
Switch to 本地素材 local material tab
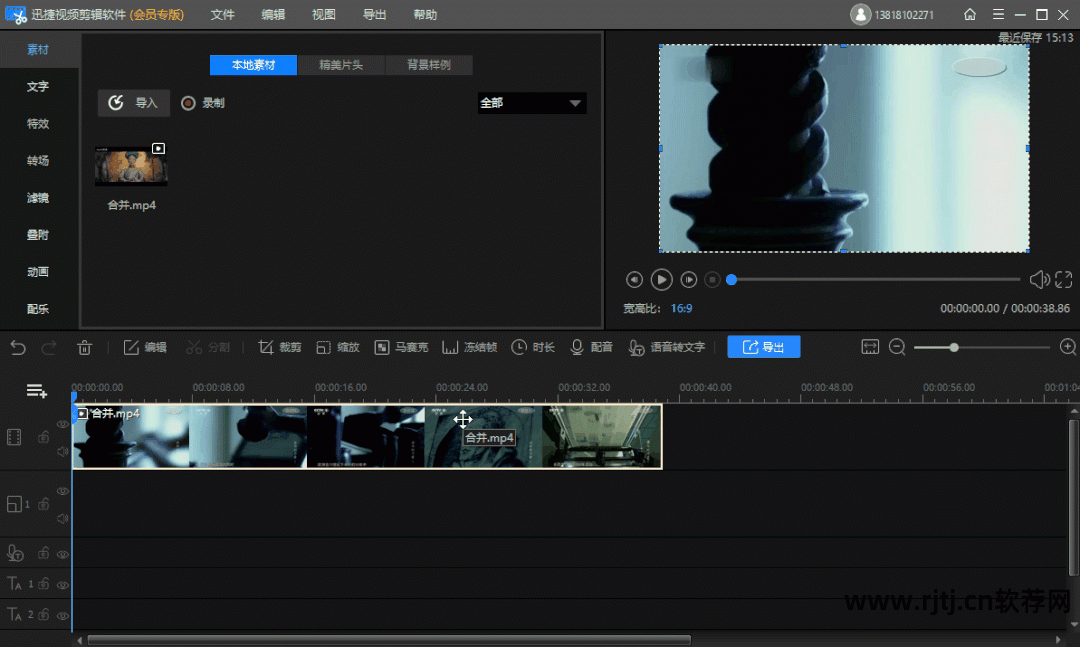(x=253, y=65)
